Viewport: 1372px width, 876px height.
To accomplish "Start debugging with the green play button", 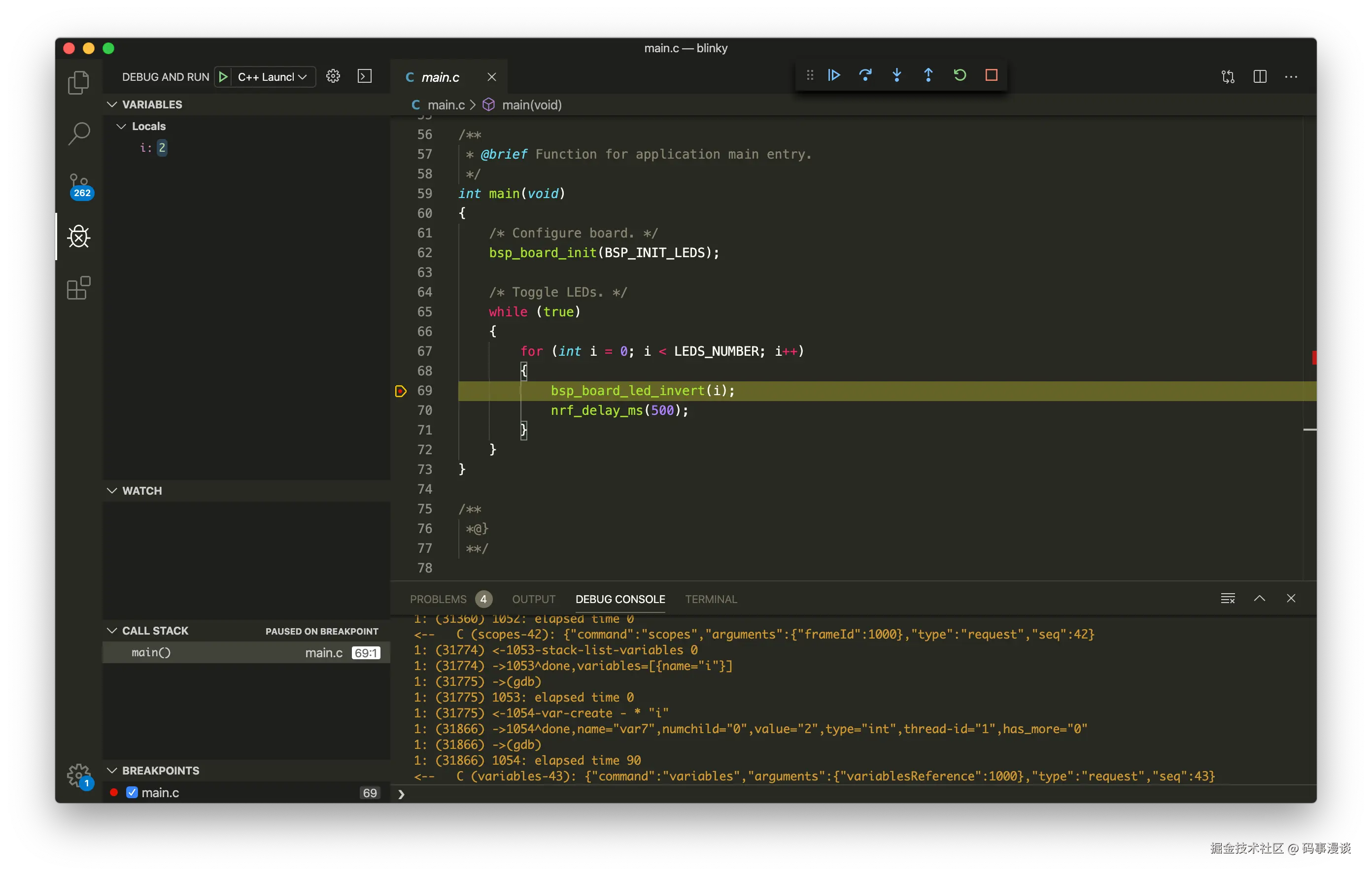I will pos(223,76).
